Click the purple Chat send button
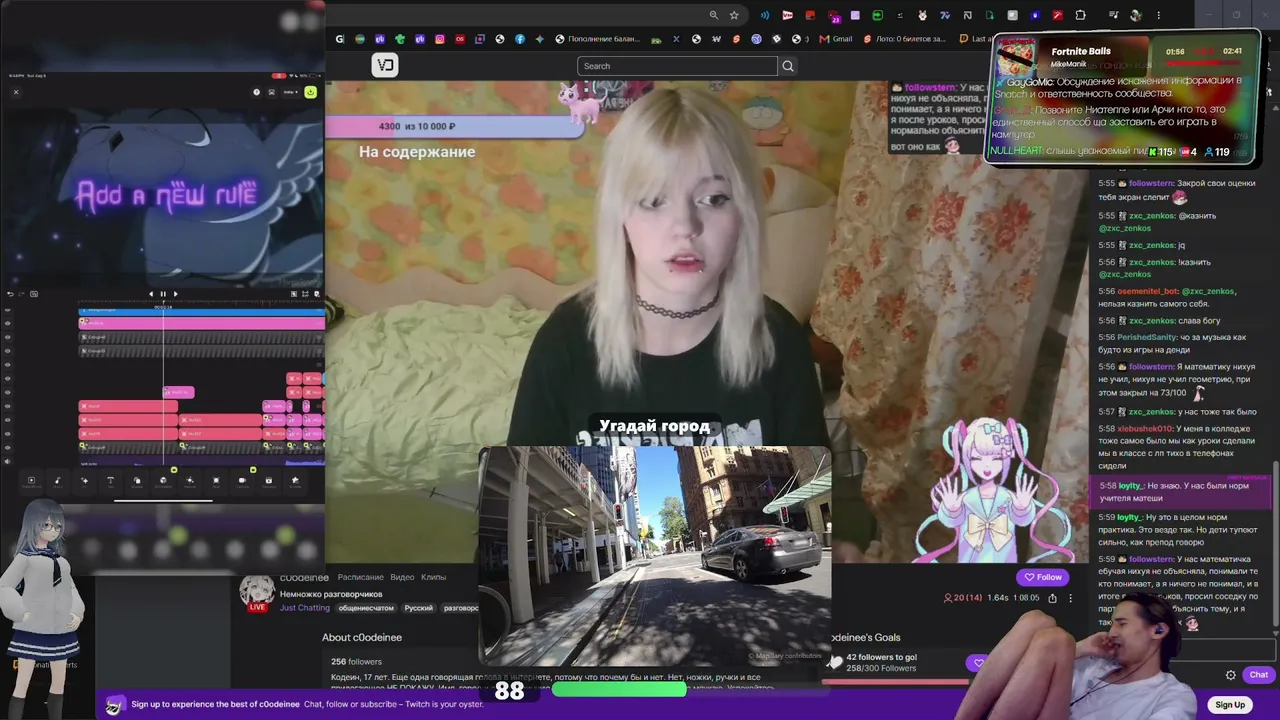The image size is (1280, 720). [1258, 675]
